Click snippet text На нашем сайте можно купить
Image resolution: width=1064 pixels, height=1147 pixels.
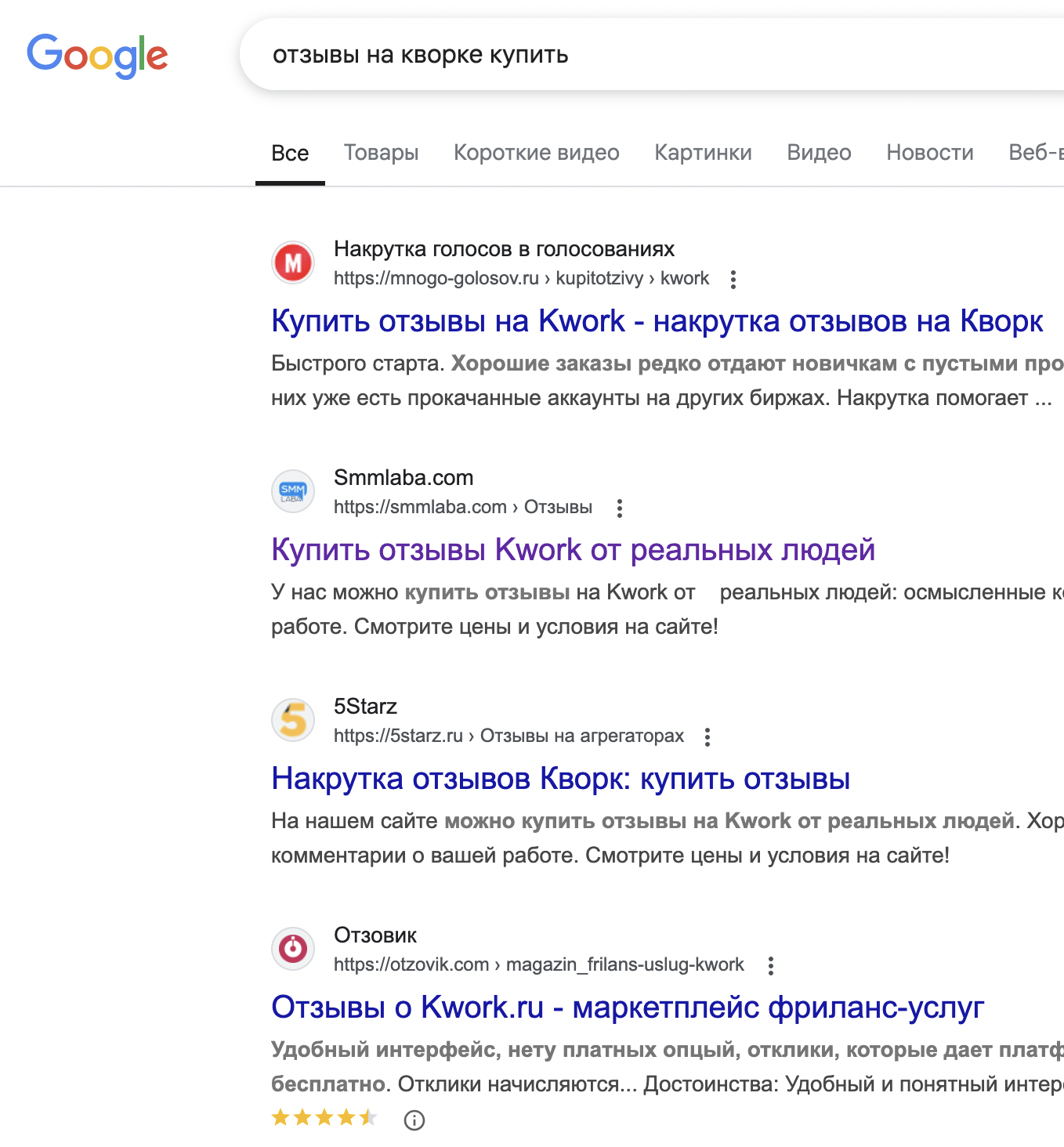tap(668, 838)
